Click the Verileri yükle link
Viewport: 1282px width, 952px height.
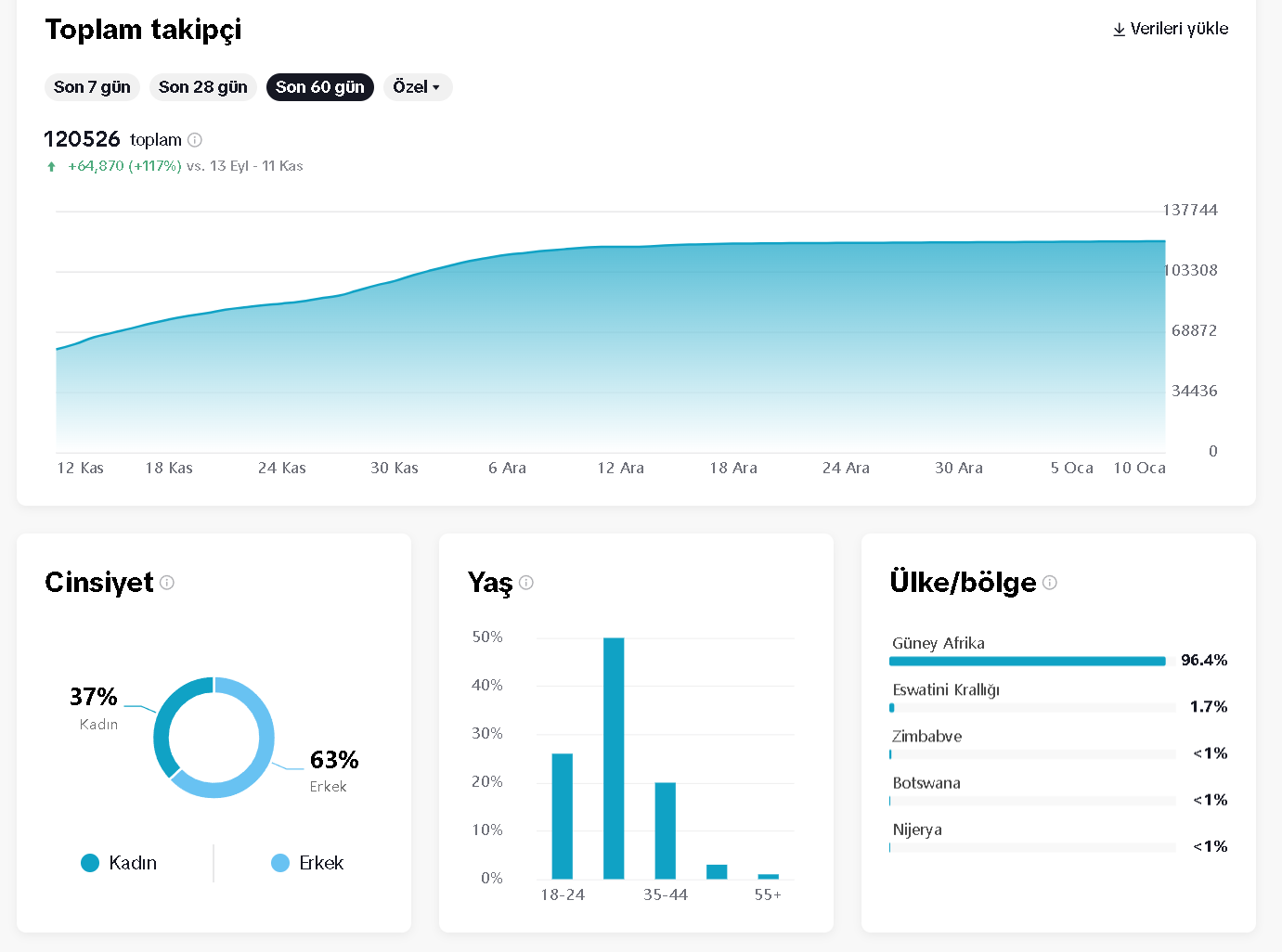[1171, 30]
